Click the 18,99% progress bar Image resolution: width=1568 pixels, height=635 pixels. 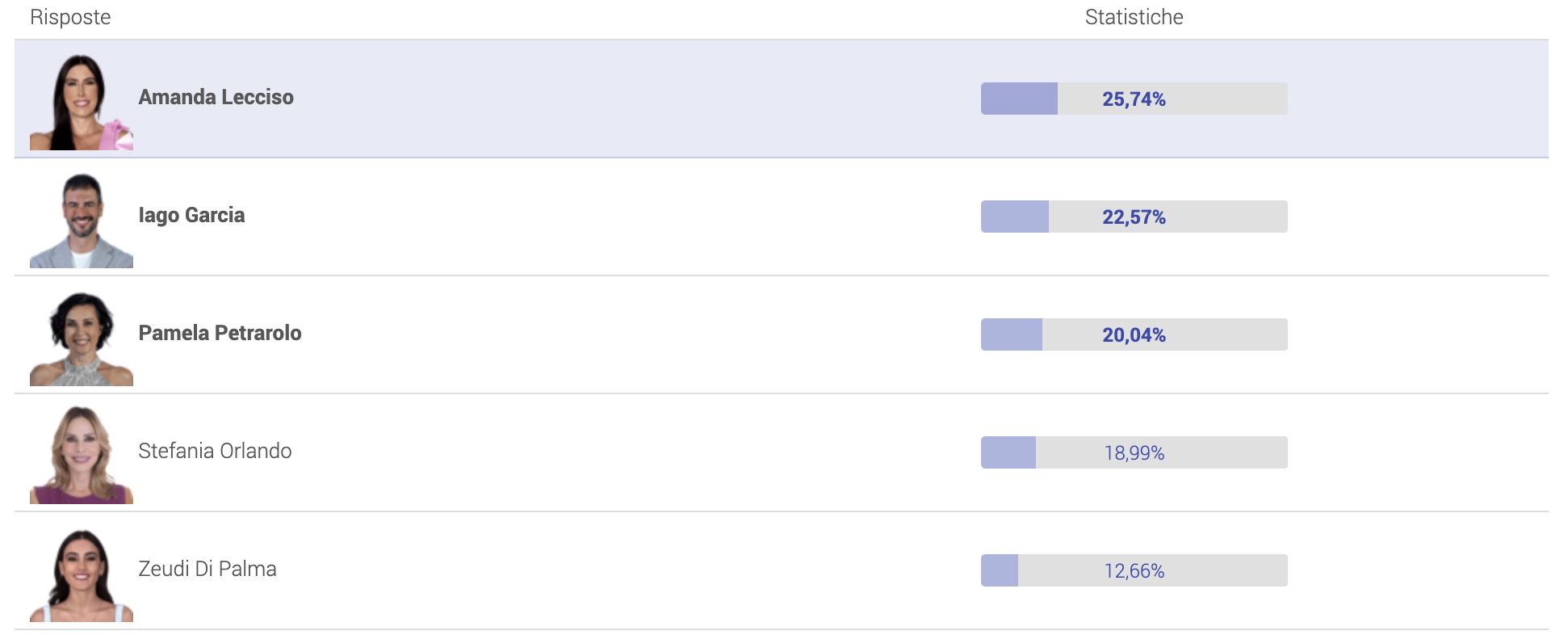click(1134, 452)
